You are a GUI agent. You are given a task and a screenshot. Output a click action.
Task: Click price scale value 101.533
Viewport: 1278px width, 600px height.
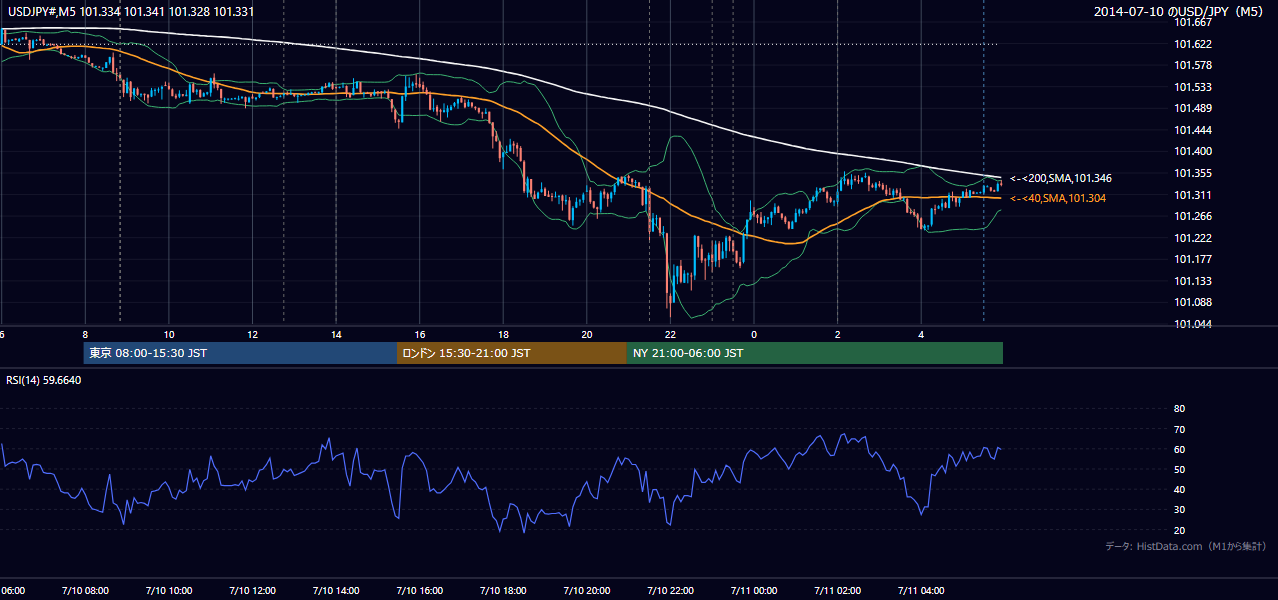1194,87
